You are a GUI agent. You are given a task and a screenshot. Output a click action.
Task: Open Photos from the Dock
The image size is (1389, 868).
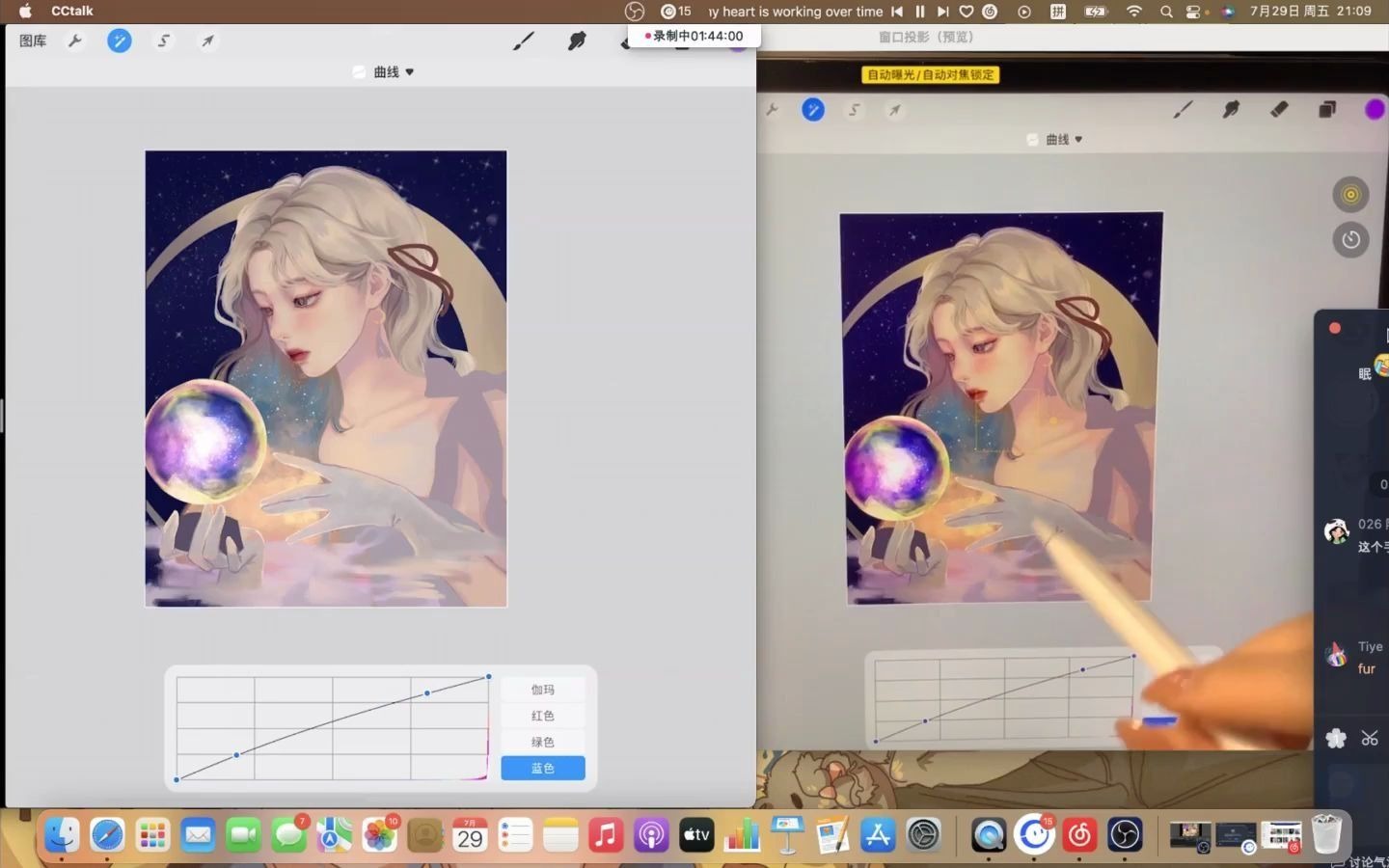tap(380, 835)
